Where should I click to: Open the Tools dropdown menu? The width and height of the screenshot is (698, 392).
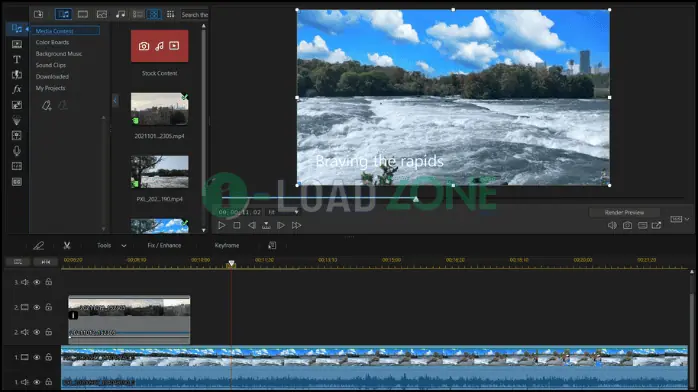click(x=111, y=246)
